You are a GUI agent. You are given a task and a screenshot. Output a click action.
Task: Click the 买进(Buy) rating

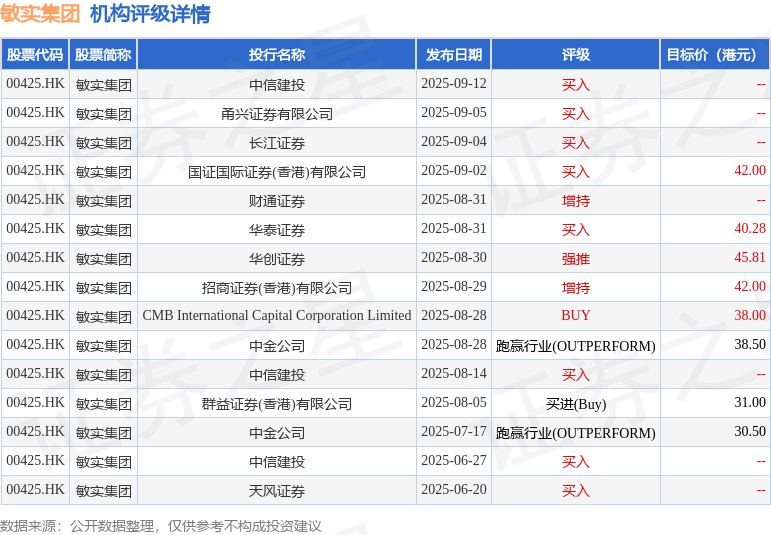pyautogui.click(x=576, y=404)
